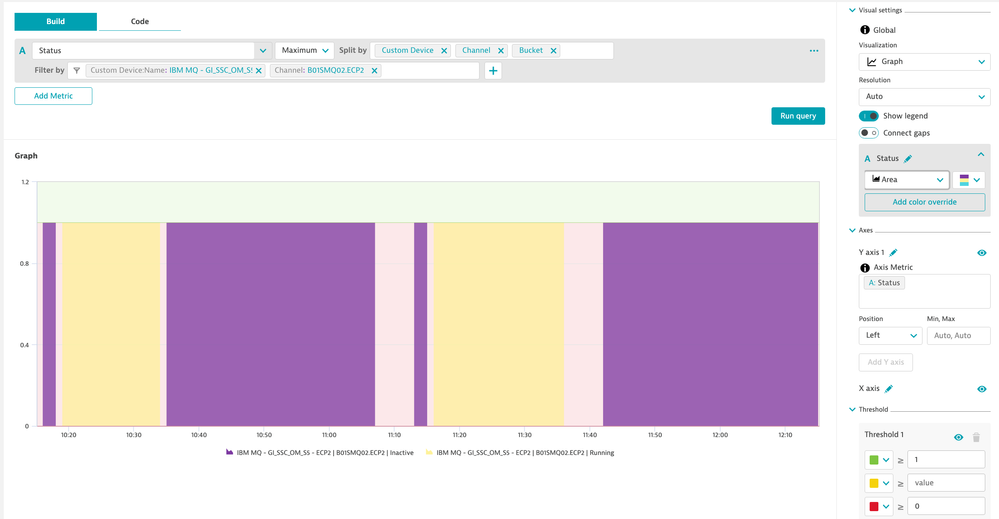
Task: Enable the Connect gaps switch
Action: pyautogui.click(x=868, y=133)
